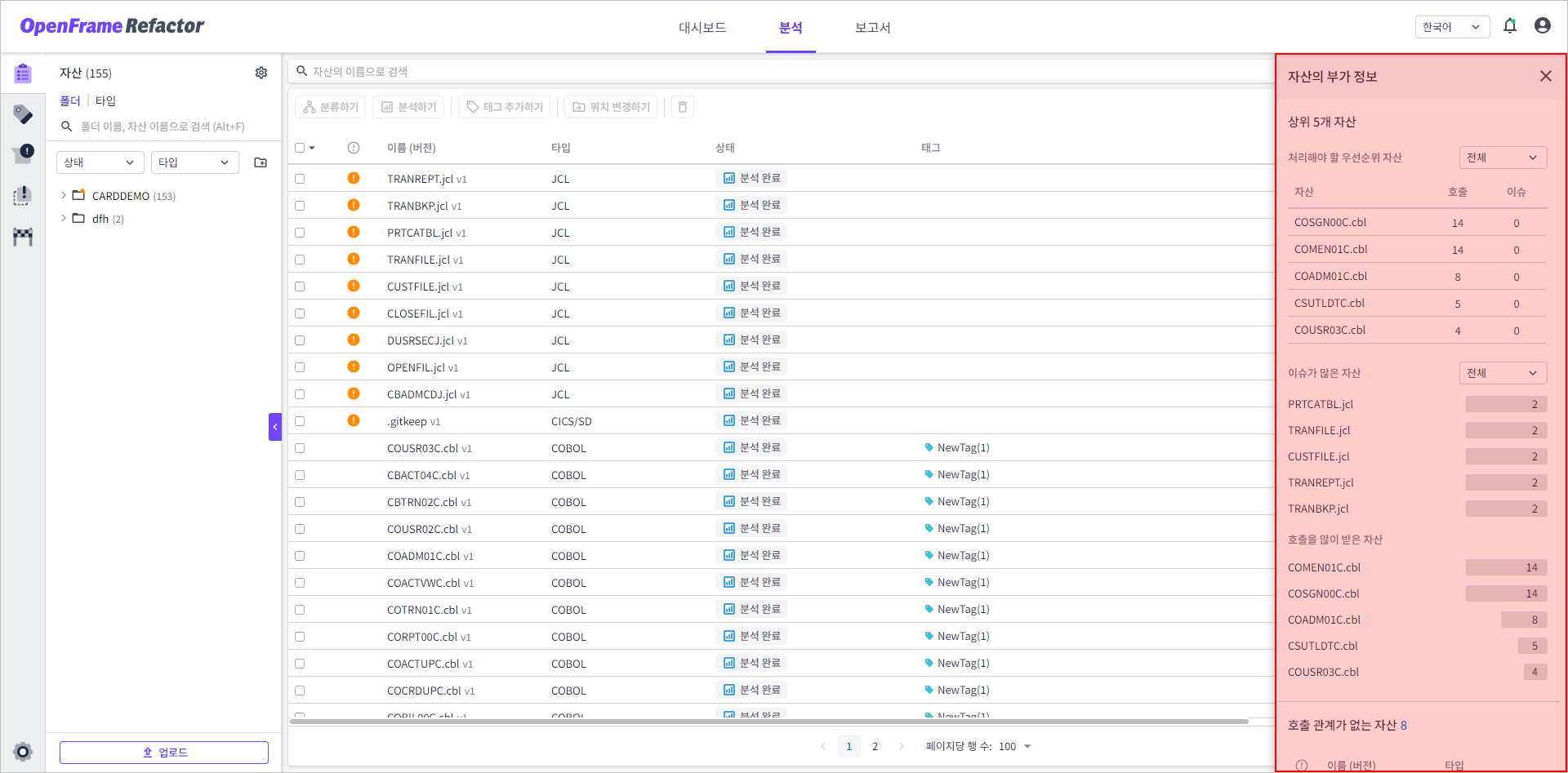This screenshot has height=773, width=1568.
Task: Click the folder and asset name search field
Action: pos(163,127)
